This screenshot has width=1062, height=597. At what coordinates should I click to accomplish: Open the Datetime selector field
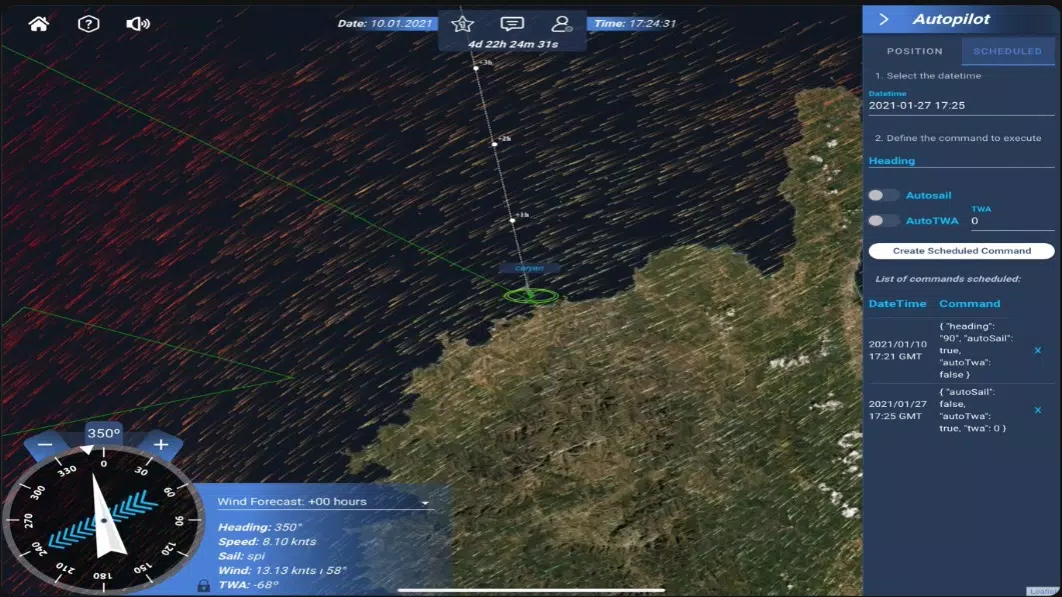[958, 105]
